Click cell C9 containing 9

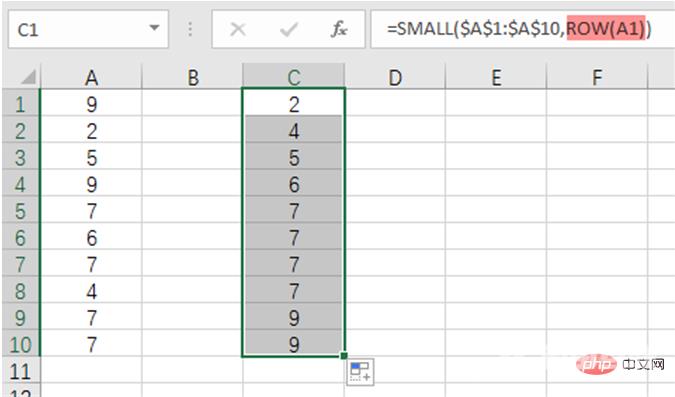(294, 316)
